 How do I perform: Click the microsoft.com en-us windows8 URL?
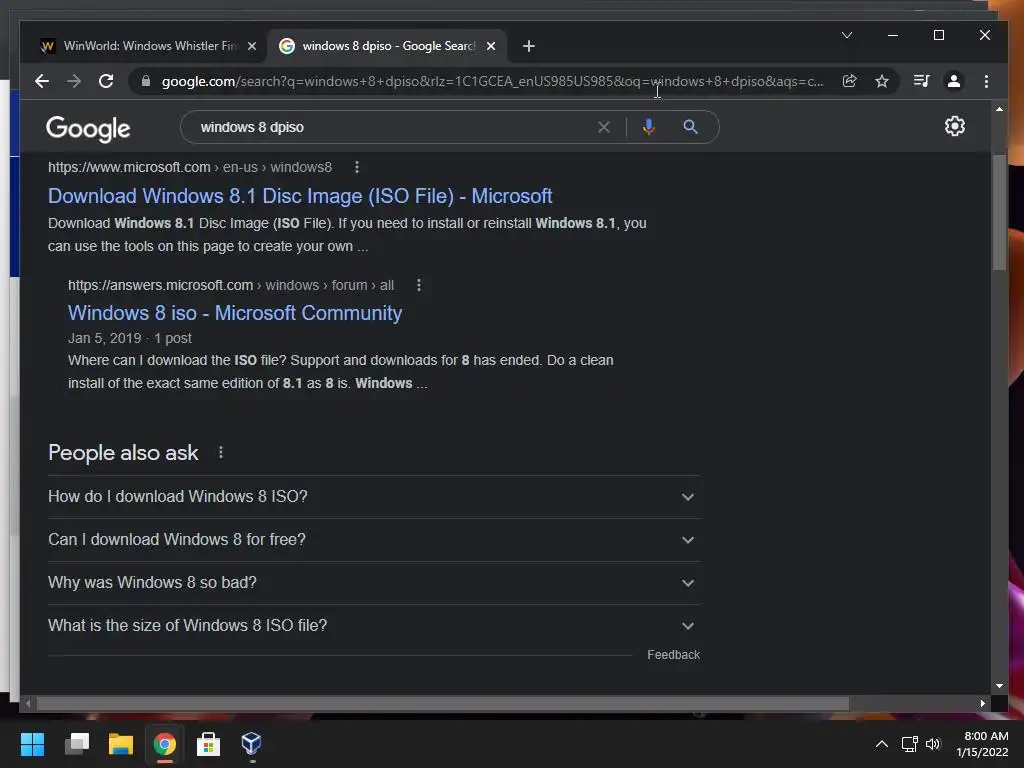[x=189, y=167]
